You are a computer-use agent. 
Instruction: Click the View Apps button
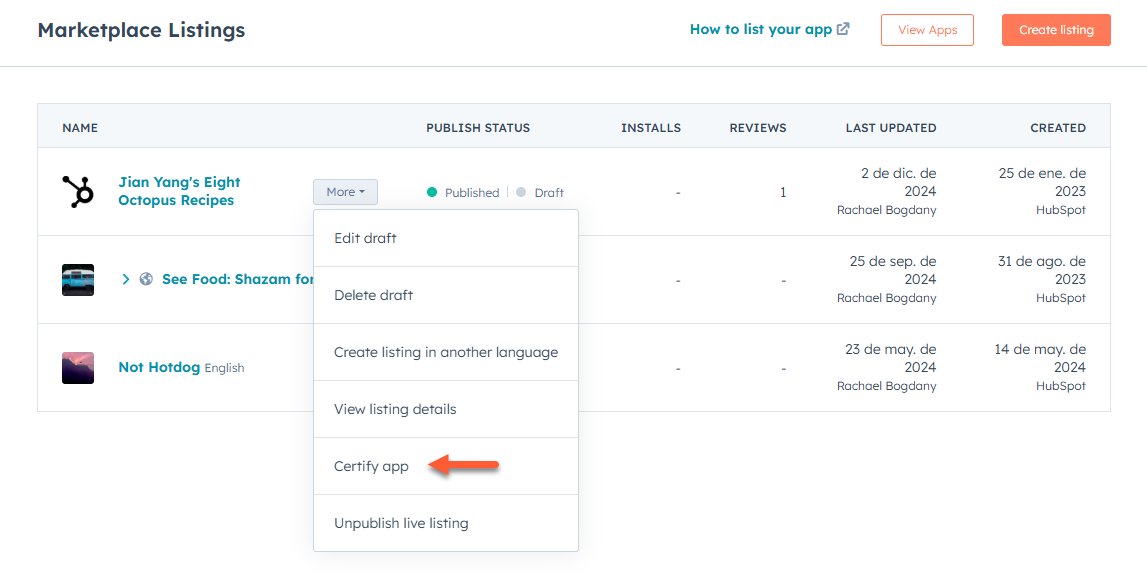[927, 30]
